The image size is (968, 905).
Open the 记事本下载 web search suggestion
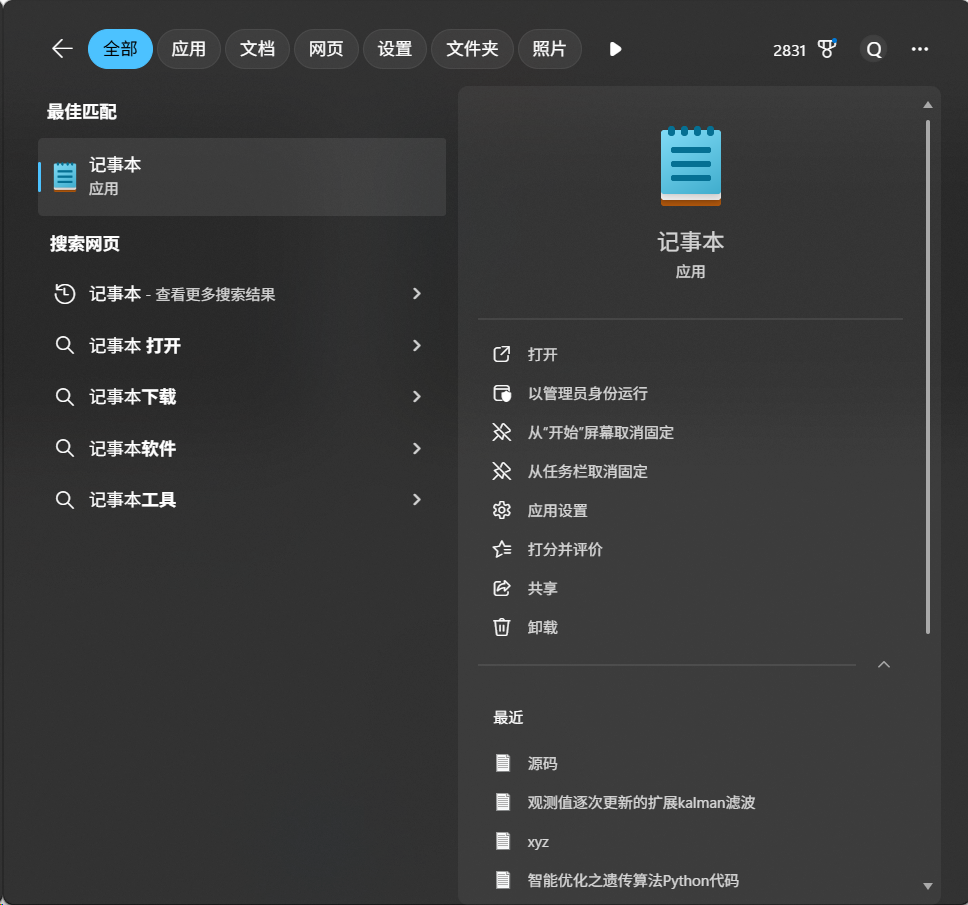point(242,396)
